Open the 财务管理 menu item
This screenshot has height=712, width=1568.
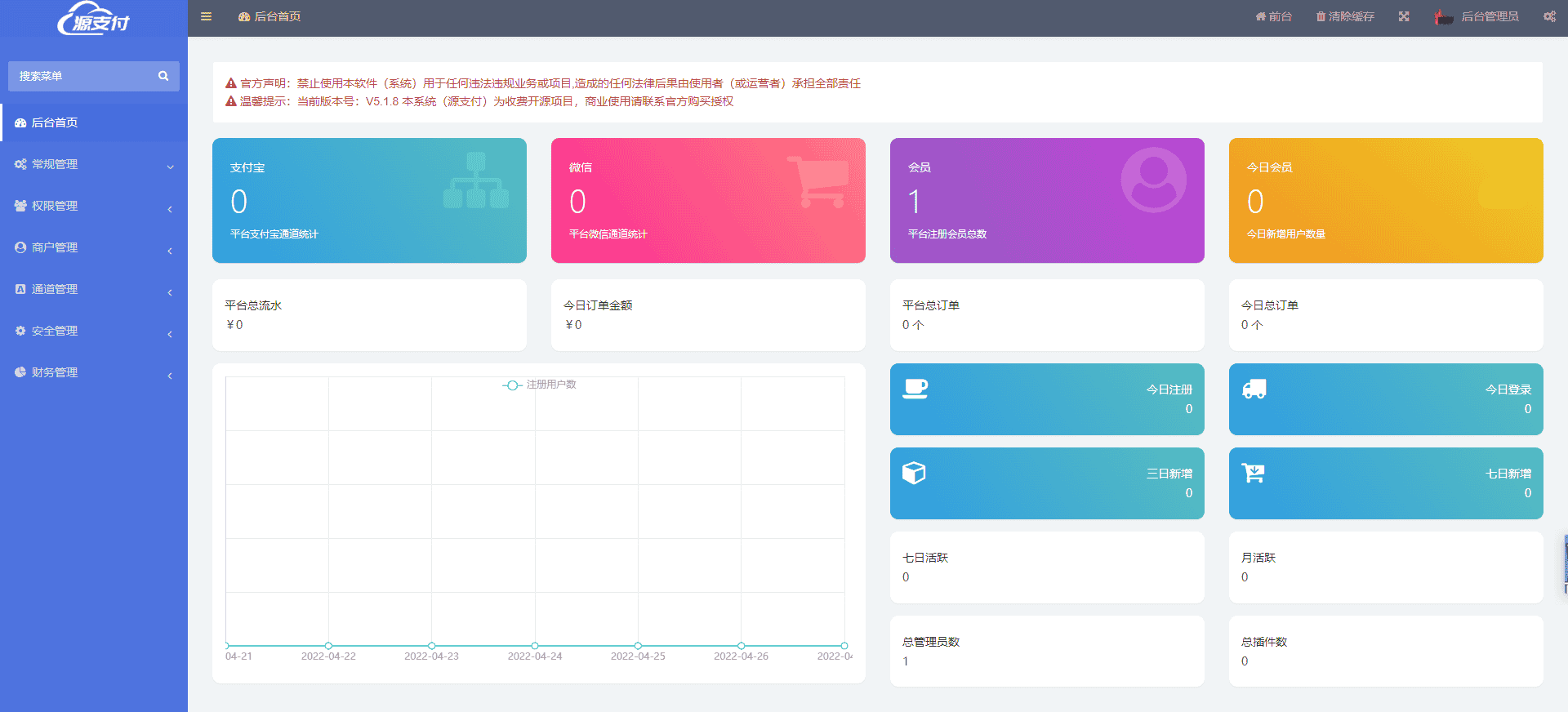[x=94, y=372]
